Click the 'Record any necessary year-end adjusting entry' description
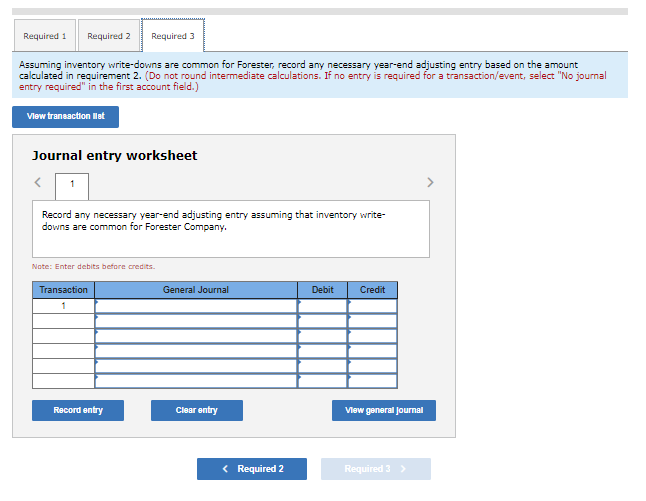Image resolution: width=646 pixels, height=501 pixels. click(x=213, y=221)
